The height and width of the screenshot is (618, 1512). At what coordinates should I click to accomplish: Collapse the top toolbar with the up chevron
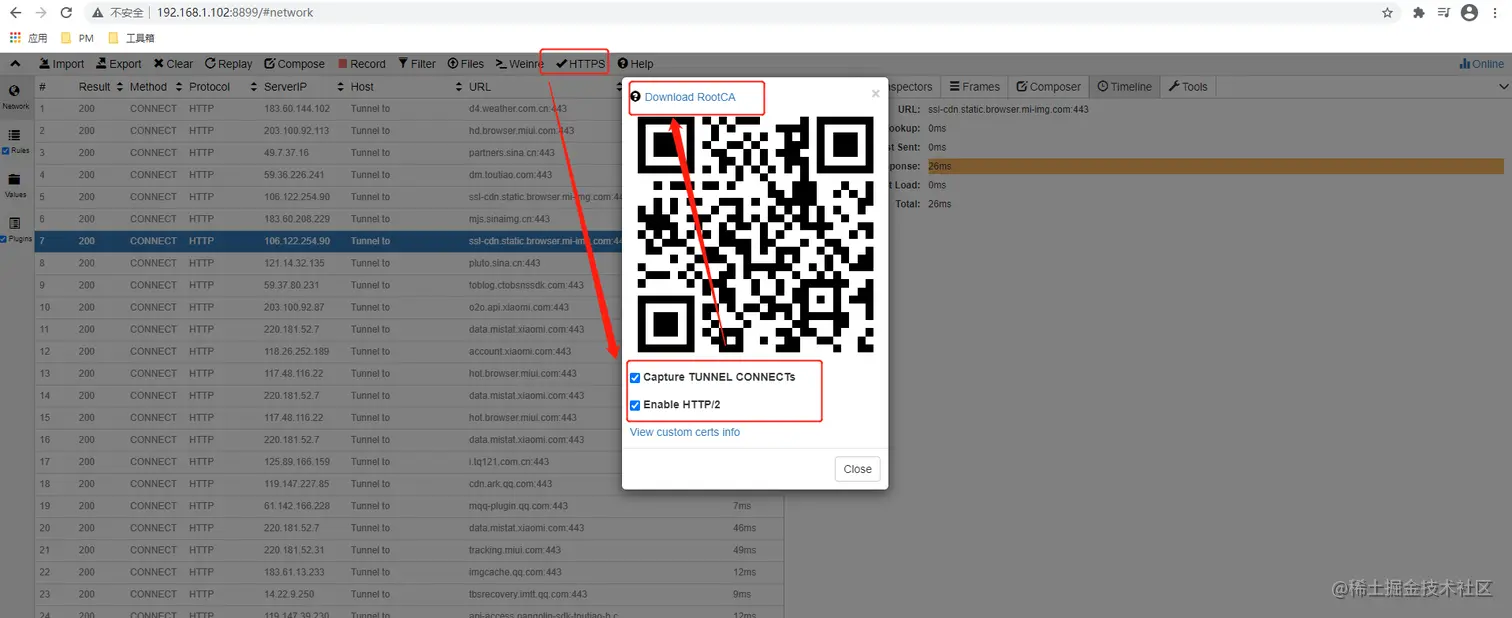15,63
